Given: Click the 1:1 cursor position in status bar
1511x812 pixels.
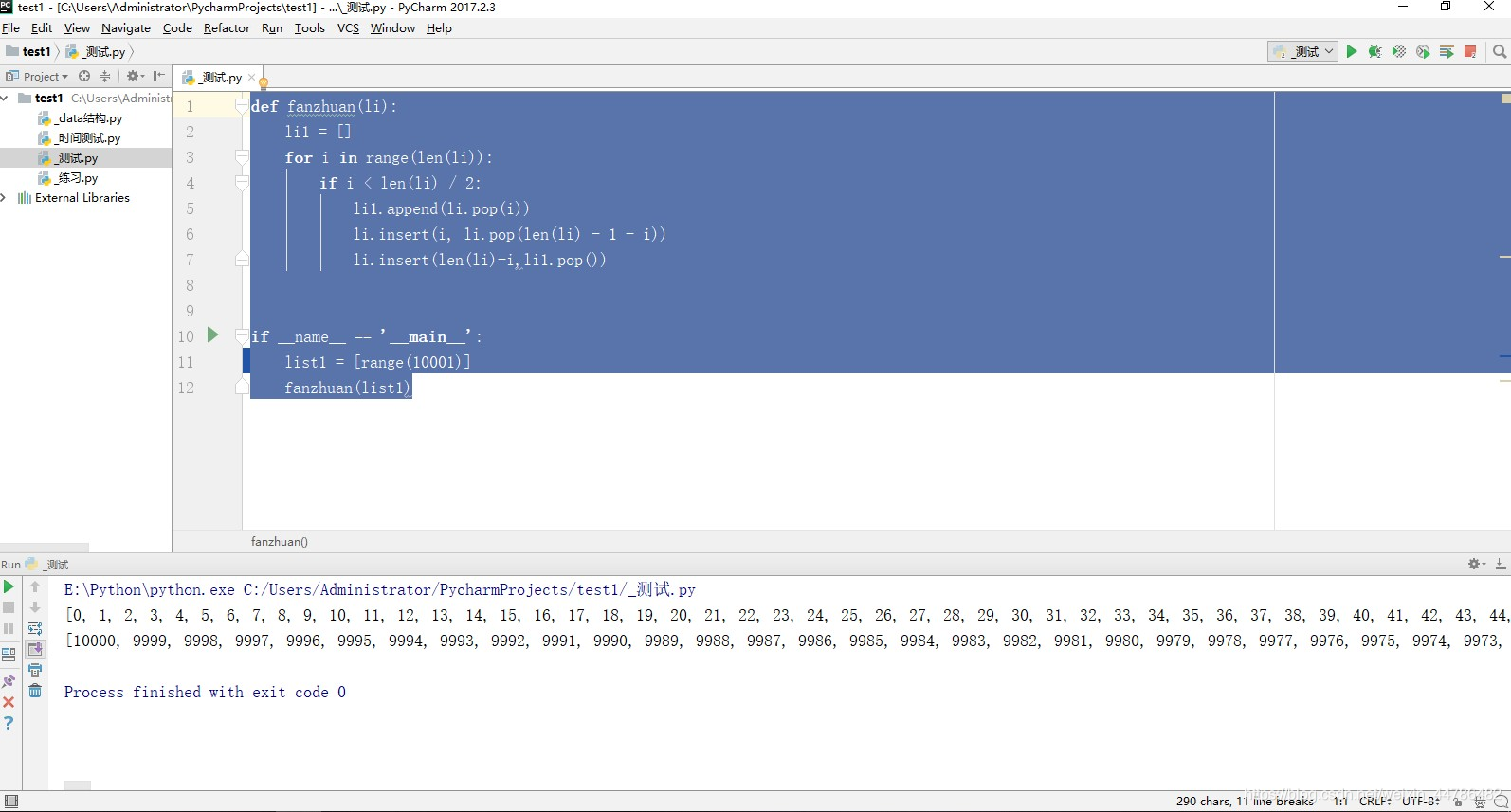Looking at the screenshot, I should [x=1340, y=801].
